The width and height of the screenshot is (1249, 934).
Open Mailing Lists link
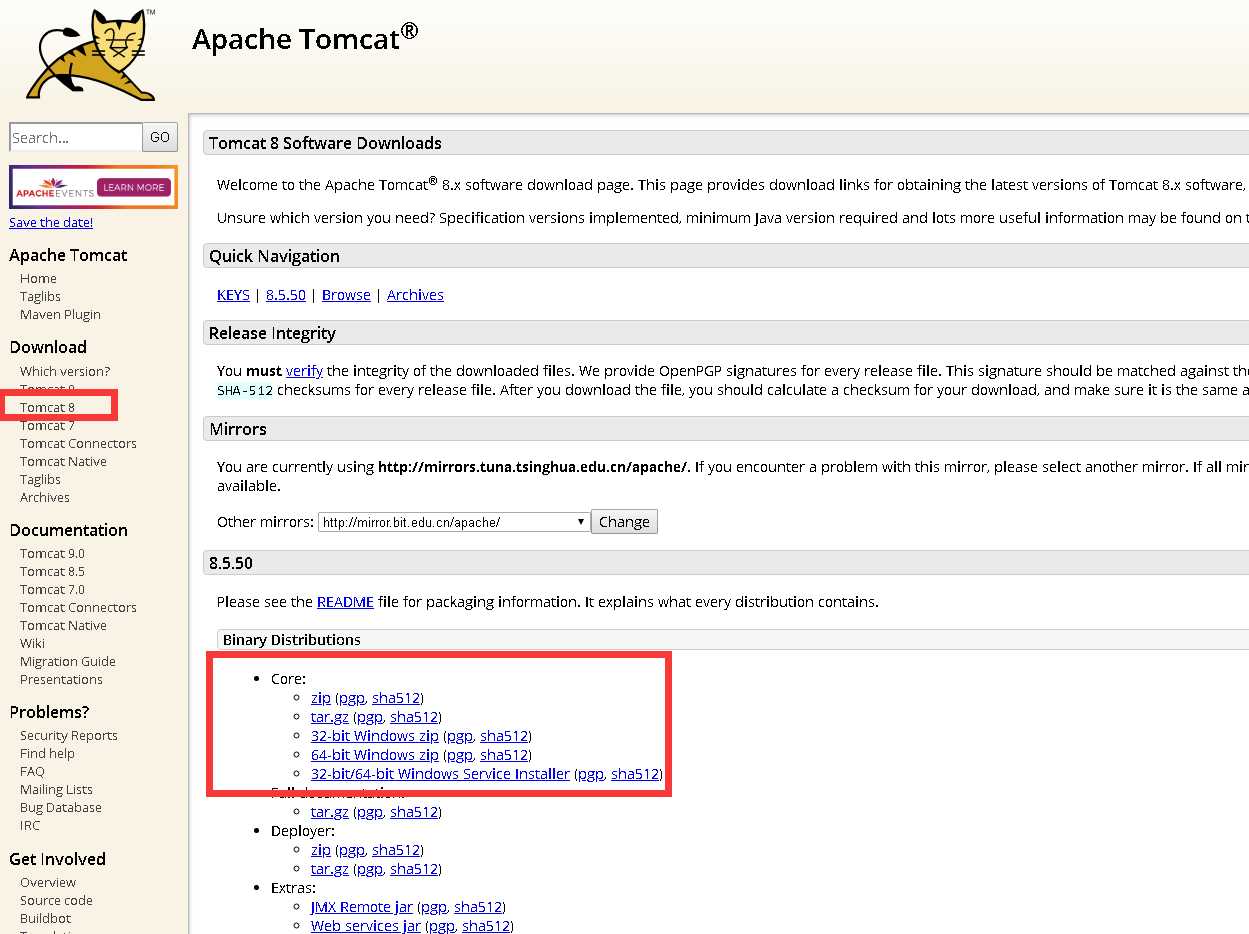(56, 789)
